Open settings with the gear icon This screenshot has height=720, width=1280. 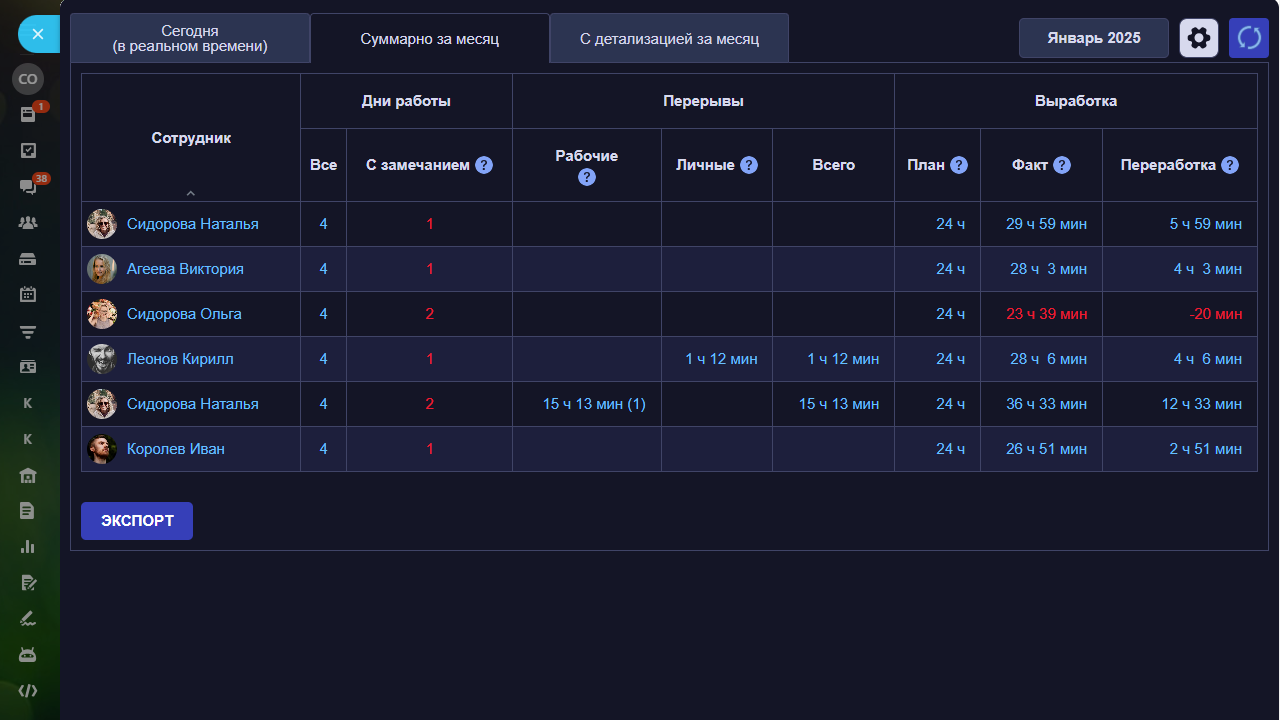1198,38
